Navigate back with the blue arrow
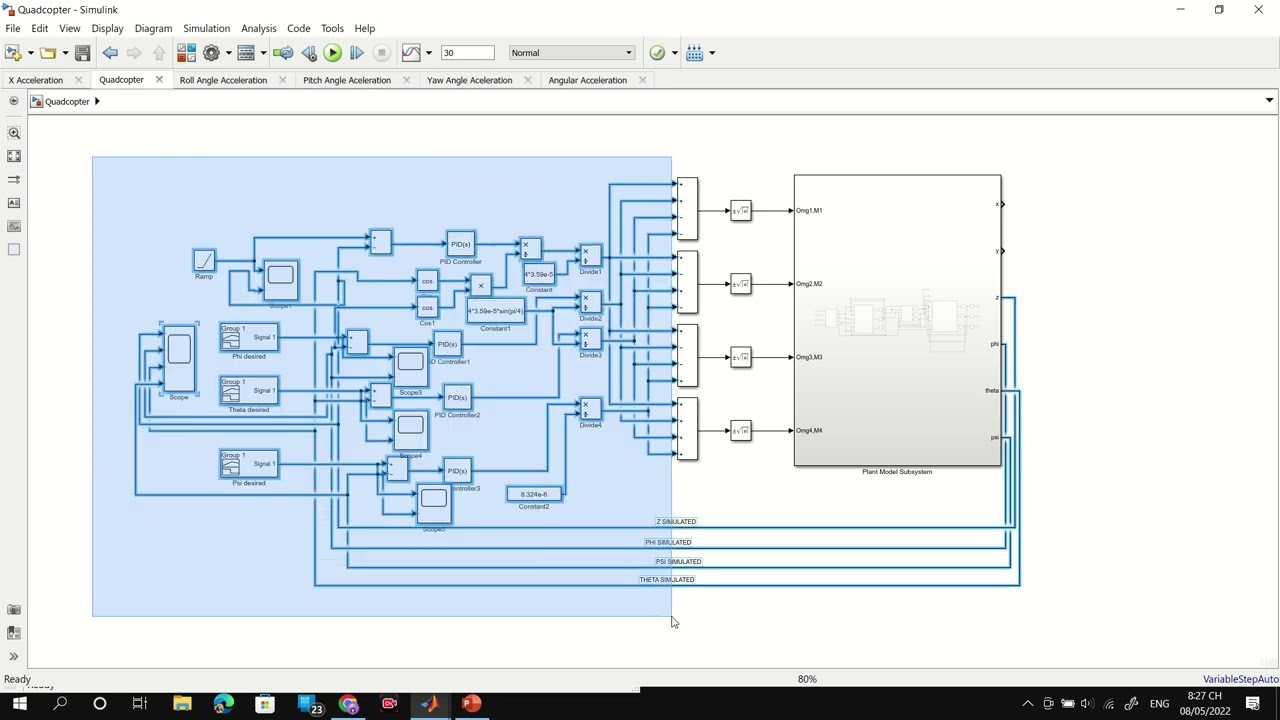The image size is (1280, 720). coord(110,53)
